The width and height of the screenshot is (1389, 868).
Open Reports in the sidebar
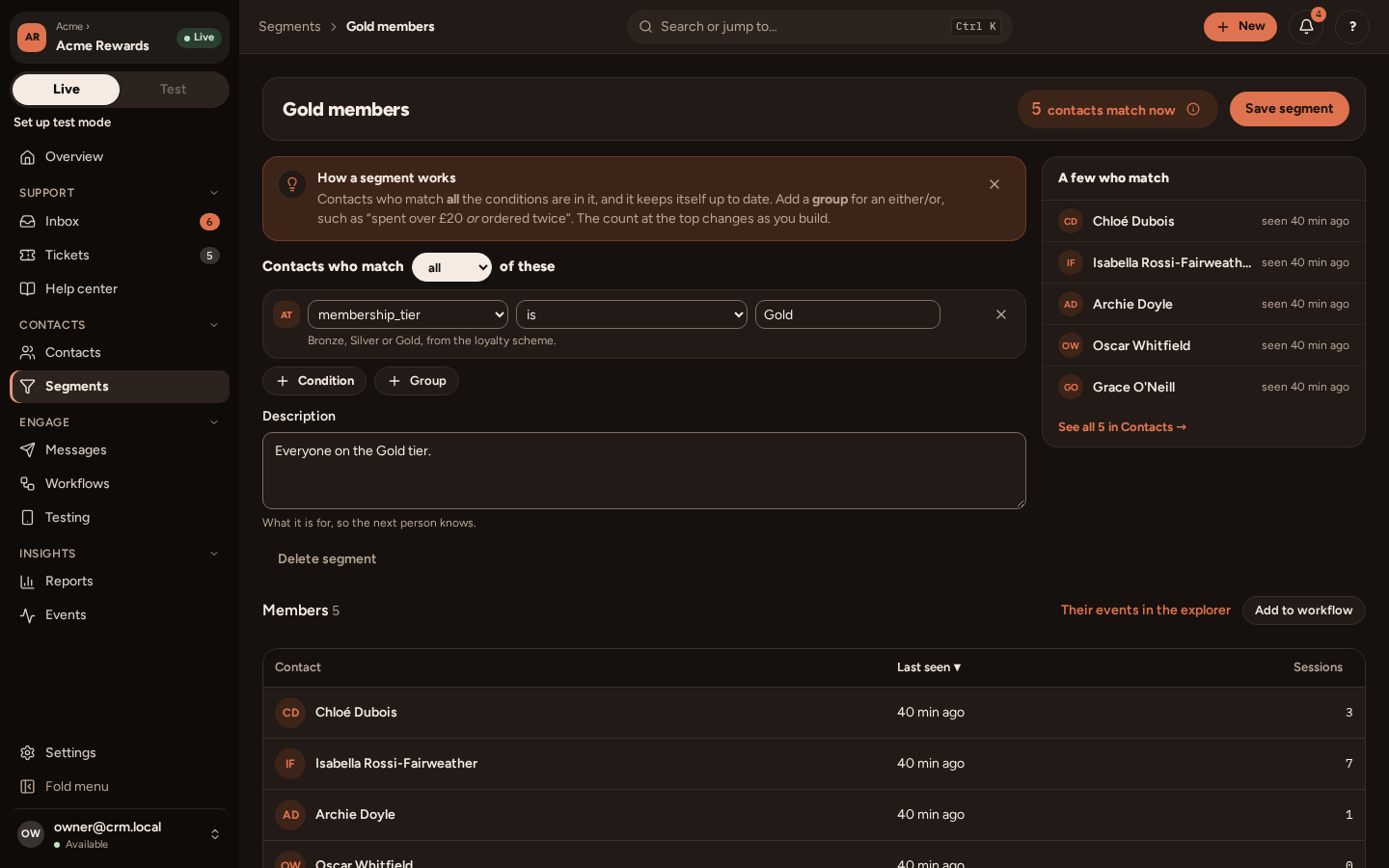(120, 582)
